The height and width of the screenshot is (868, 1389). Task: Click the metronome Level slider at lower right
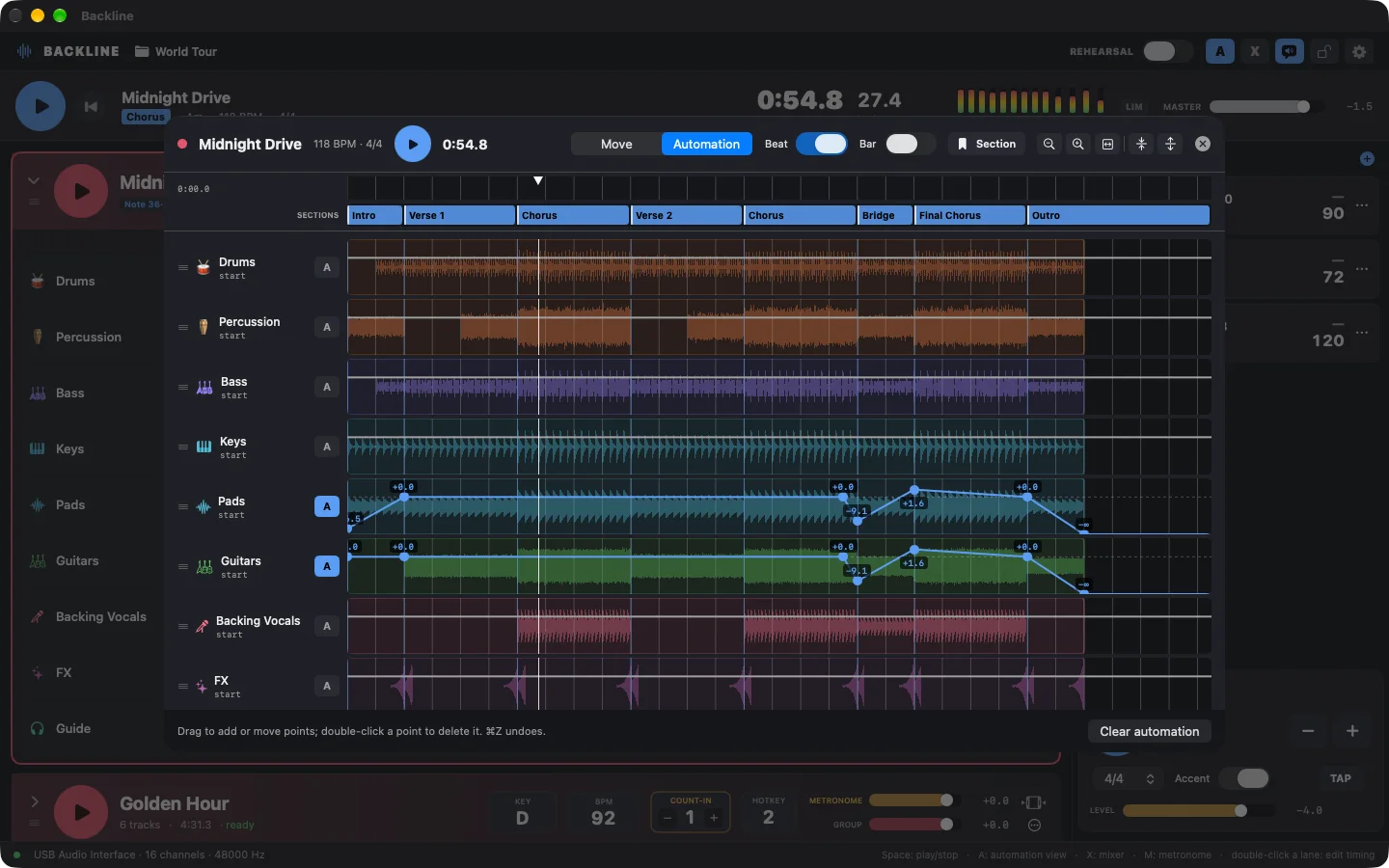click(1199, 810)
